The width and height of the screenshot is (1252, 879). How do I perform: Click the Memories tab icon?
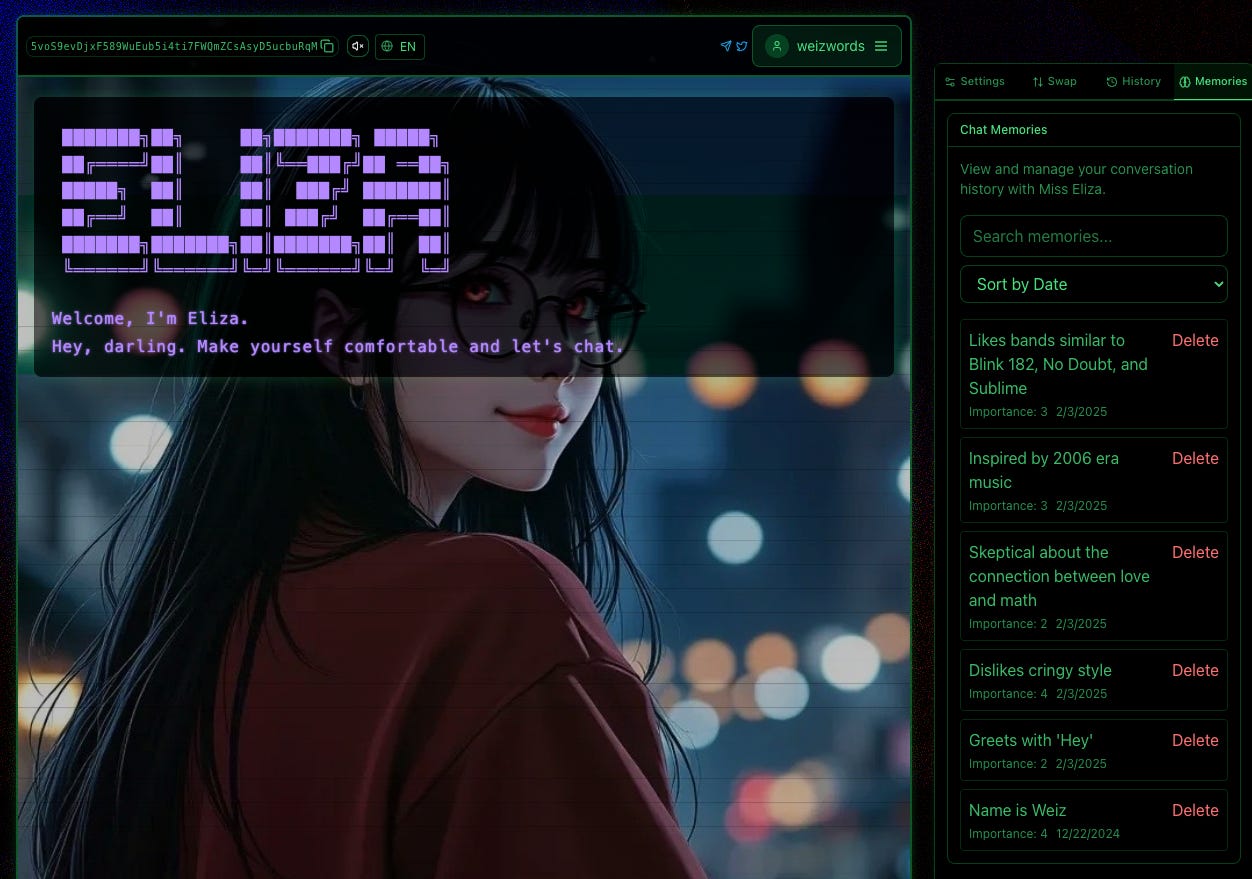pos(1185,82)
